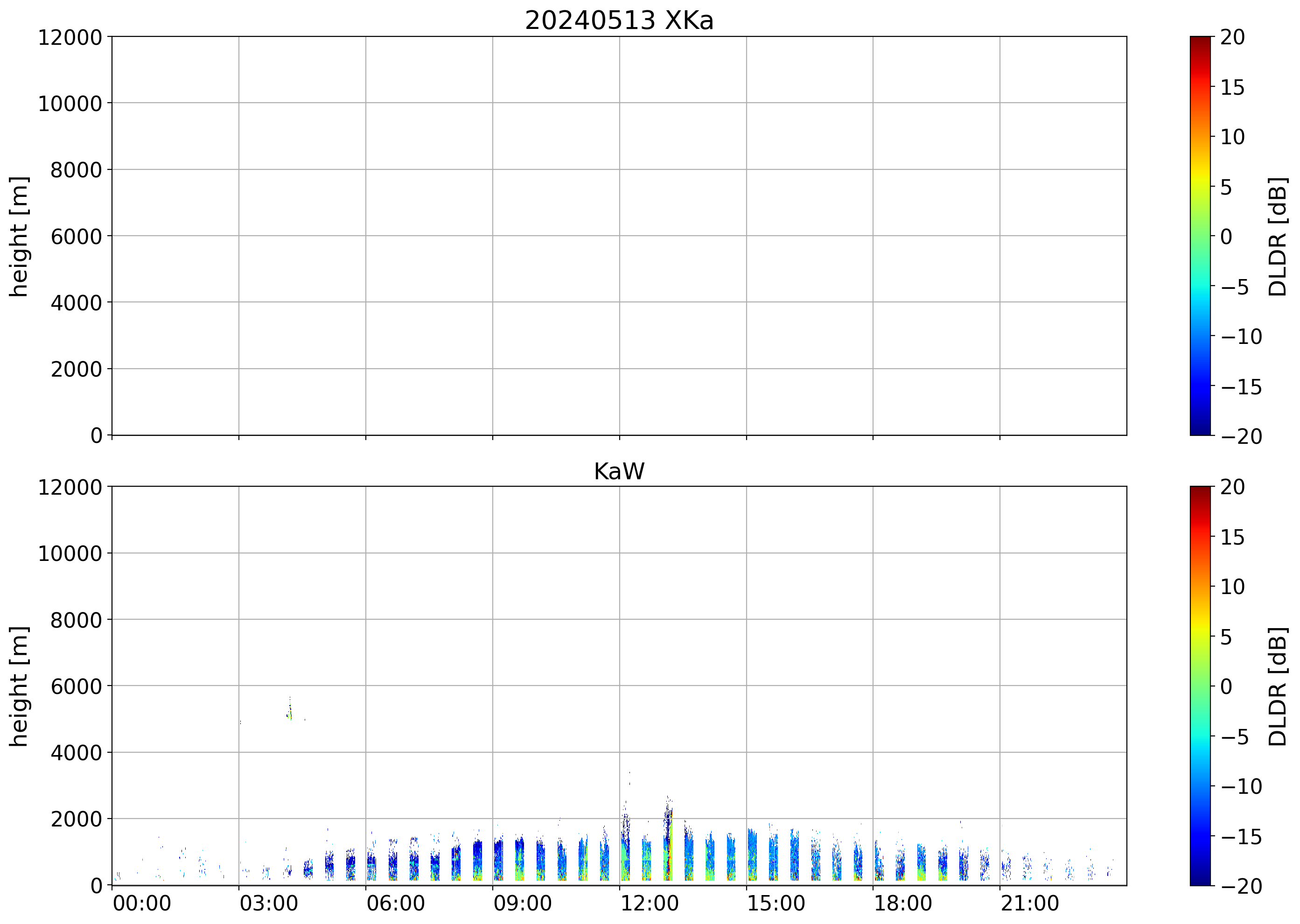Image resolution: width=1300 pixels, height=924 pixels.
Task: Click the 03:00 time axis label
Action: [x=268, y=903]
